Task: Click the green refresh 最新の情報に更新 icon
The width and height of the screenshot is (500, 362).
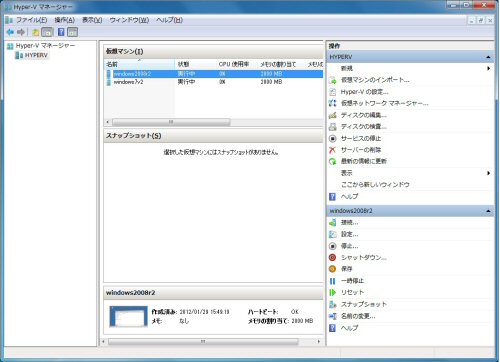Action: 332,161
